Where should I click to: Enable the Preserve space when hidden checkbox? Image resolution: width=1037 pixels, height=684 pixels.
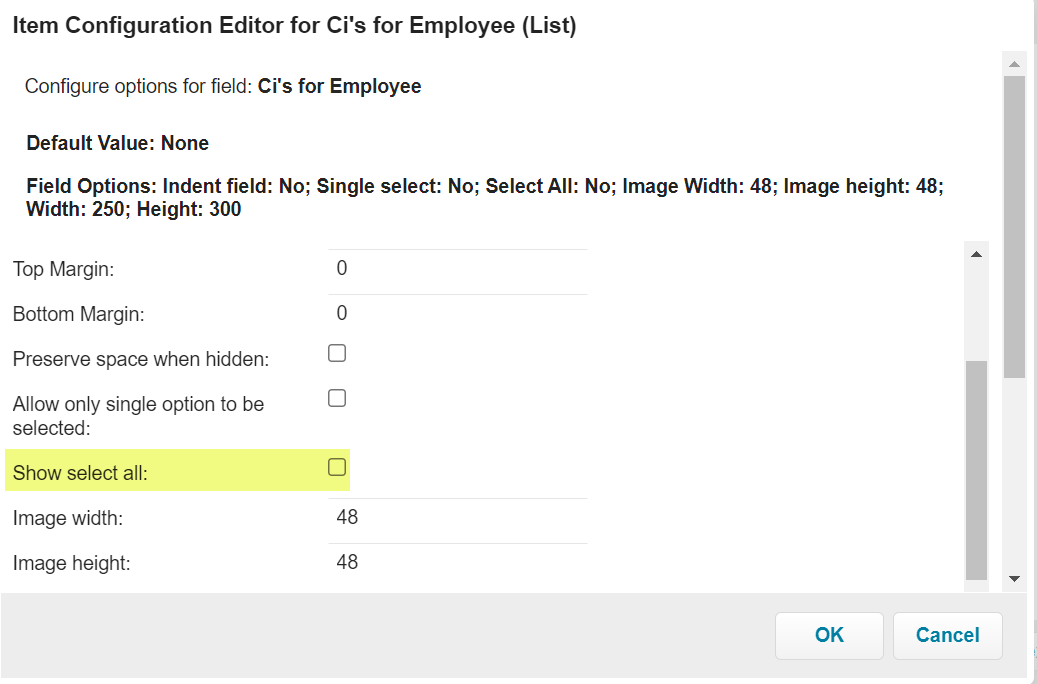click(337, 353)
